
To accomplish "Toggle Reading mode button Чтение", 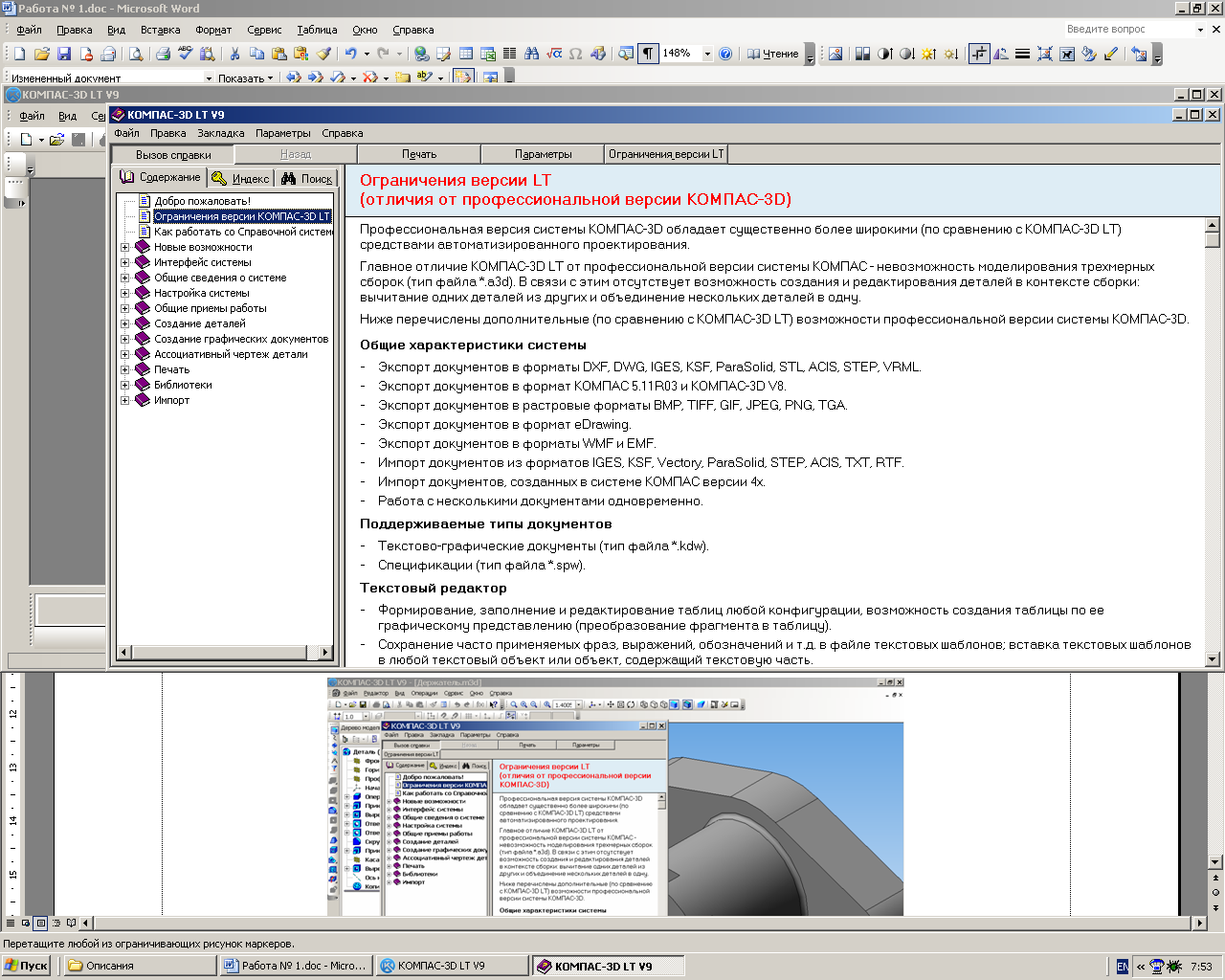I will pos(772,54).
